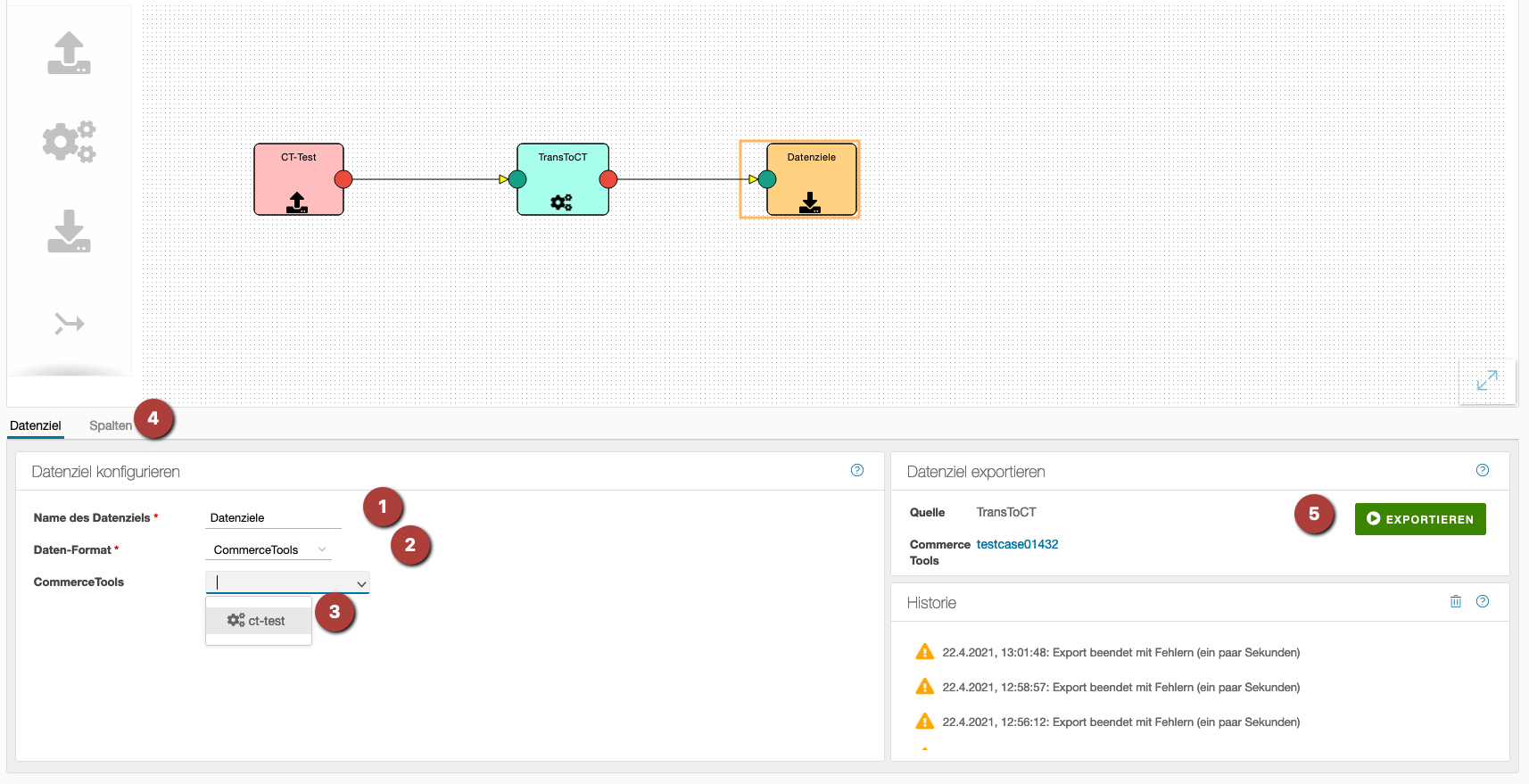
Task: Delete history using the trash icon
Action: [x=1456, y=602]
